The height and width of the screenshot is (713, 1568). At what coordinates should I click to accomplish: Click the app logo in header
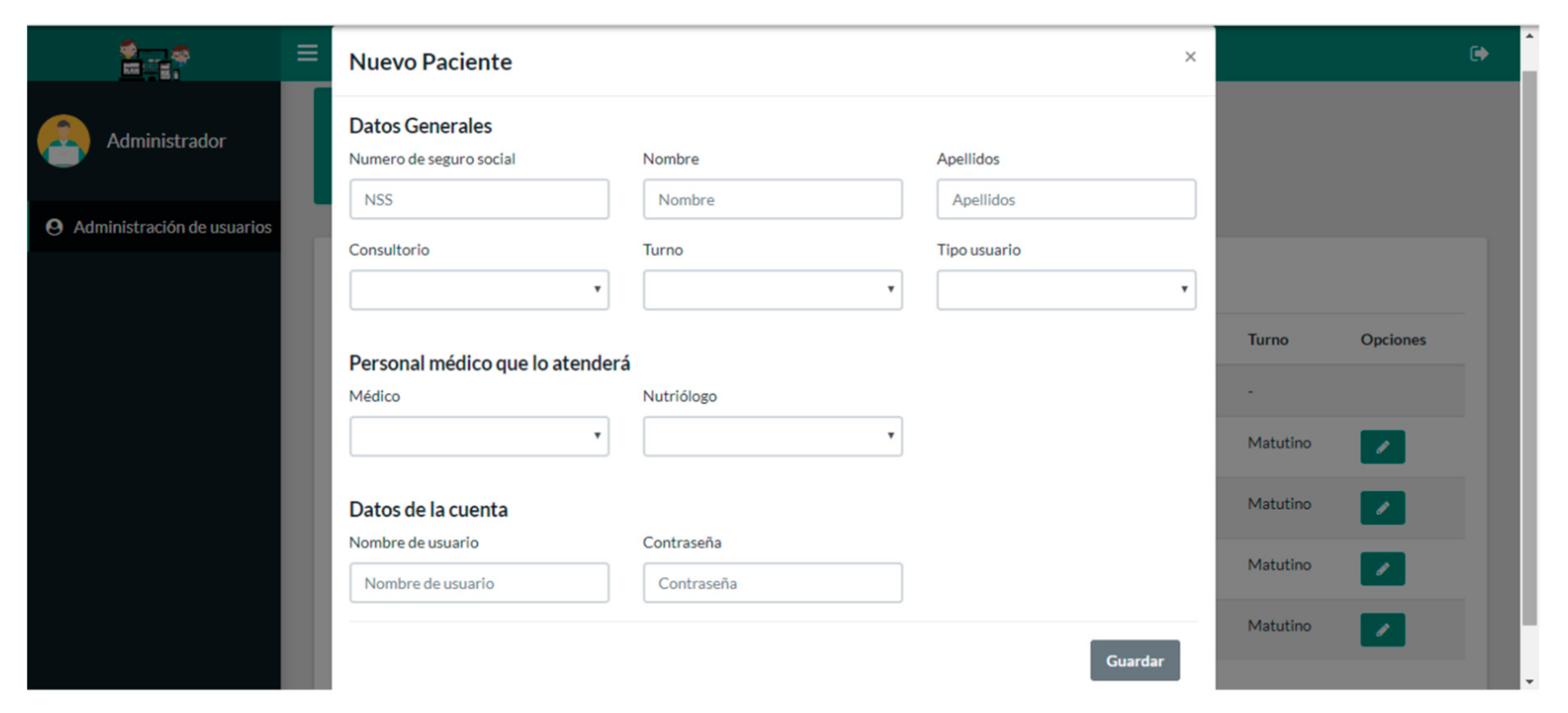[x=154, y=60]
